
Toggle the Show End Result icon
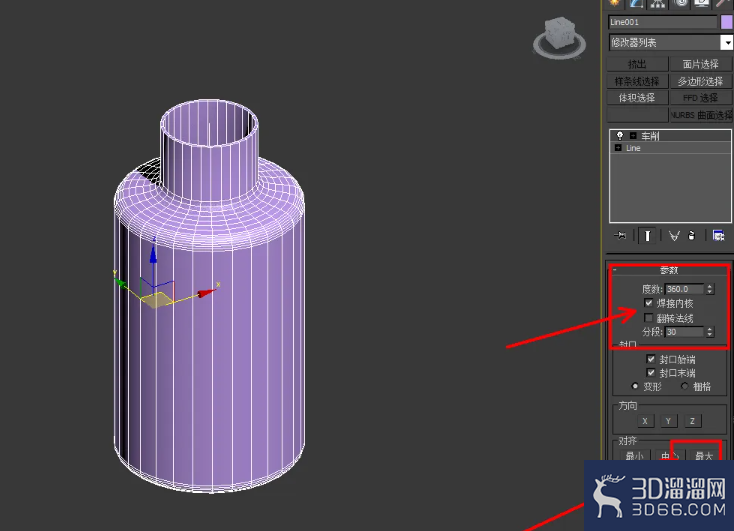coord(647,235)
